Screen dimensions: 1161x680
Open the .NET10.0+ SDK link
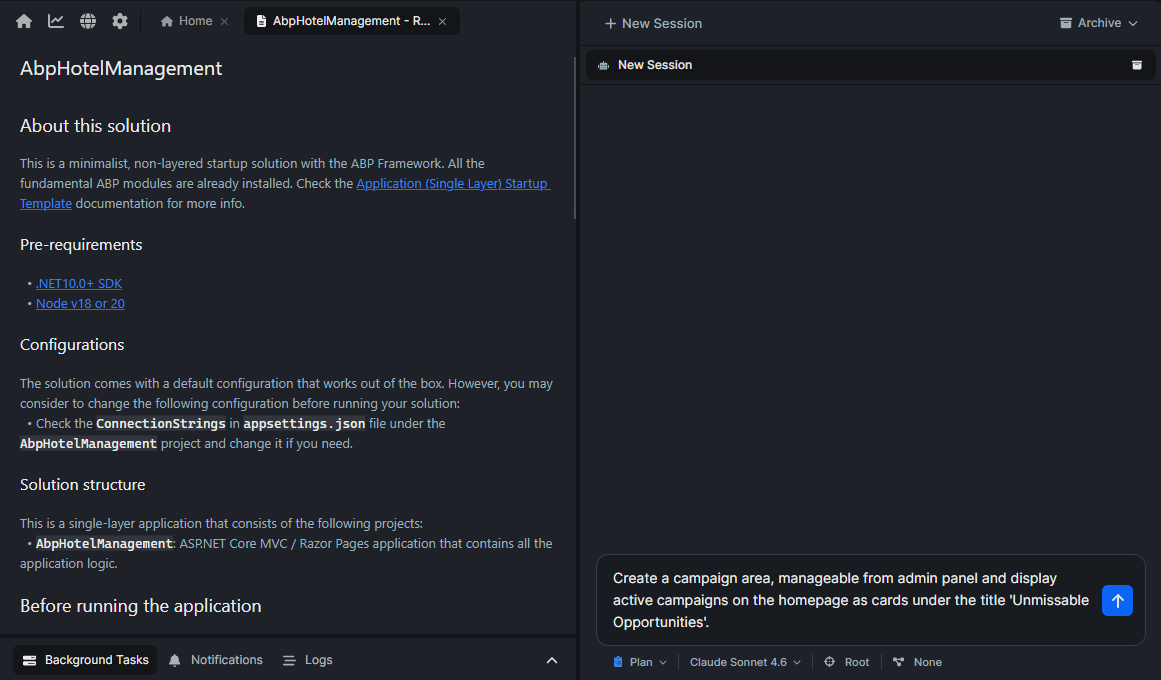click(x=79, y=283)
